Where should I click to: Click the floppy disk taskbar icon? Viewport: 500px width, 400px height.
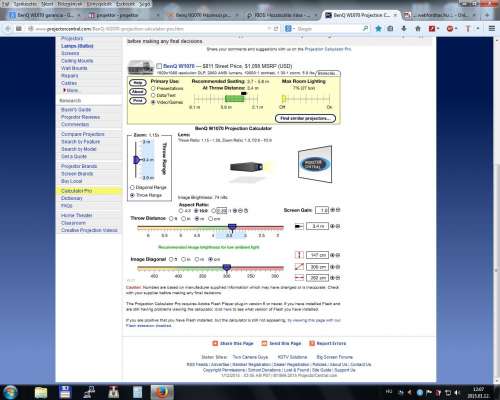66,392
